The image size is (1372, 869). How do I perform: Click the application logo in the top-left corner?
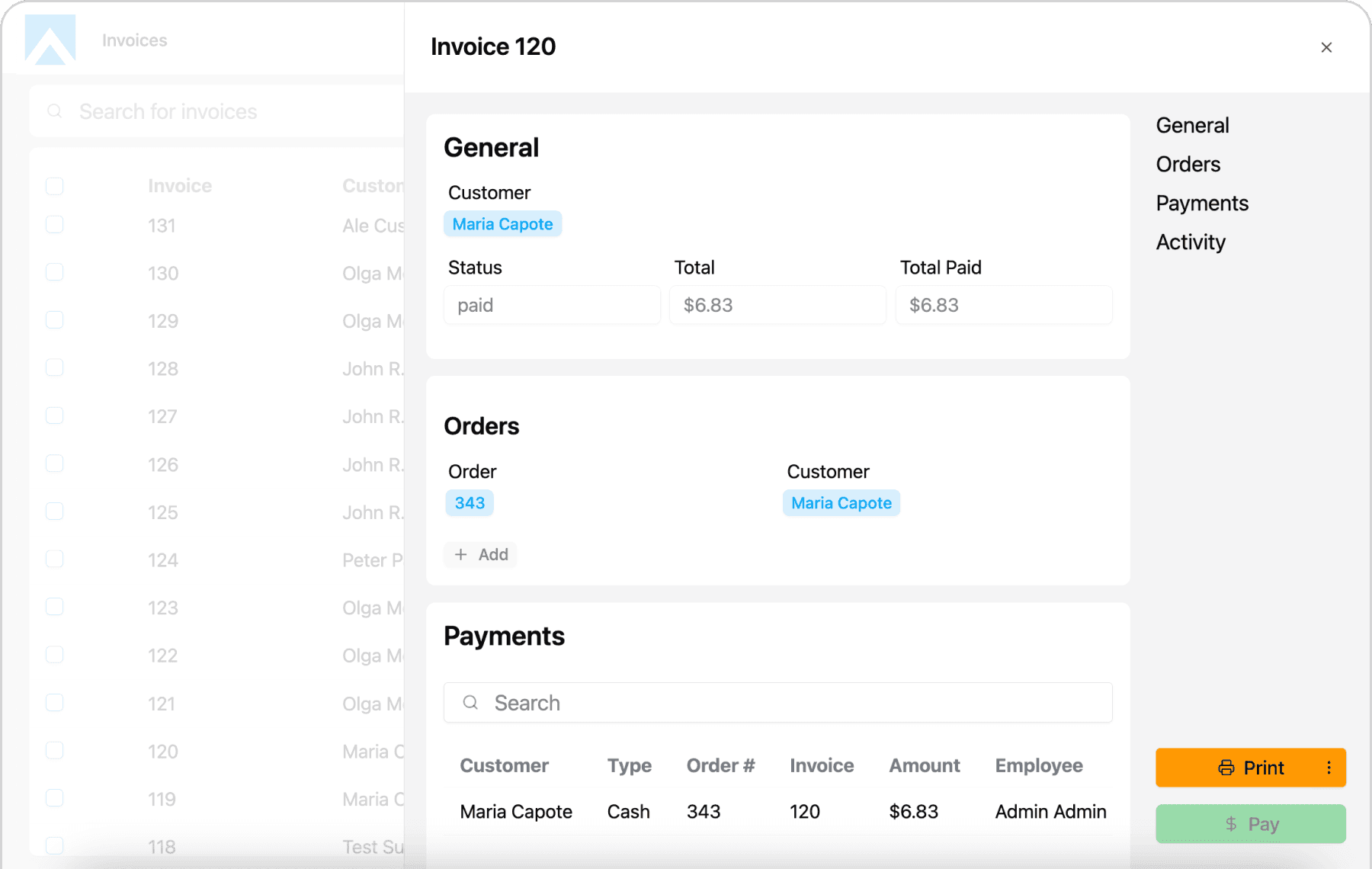pos(49,39)
